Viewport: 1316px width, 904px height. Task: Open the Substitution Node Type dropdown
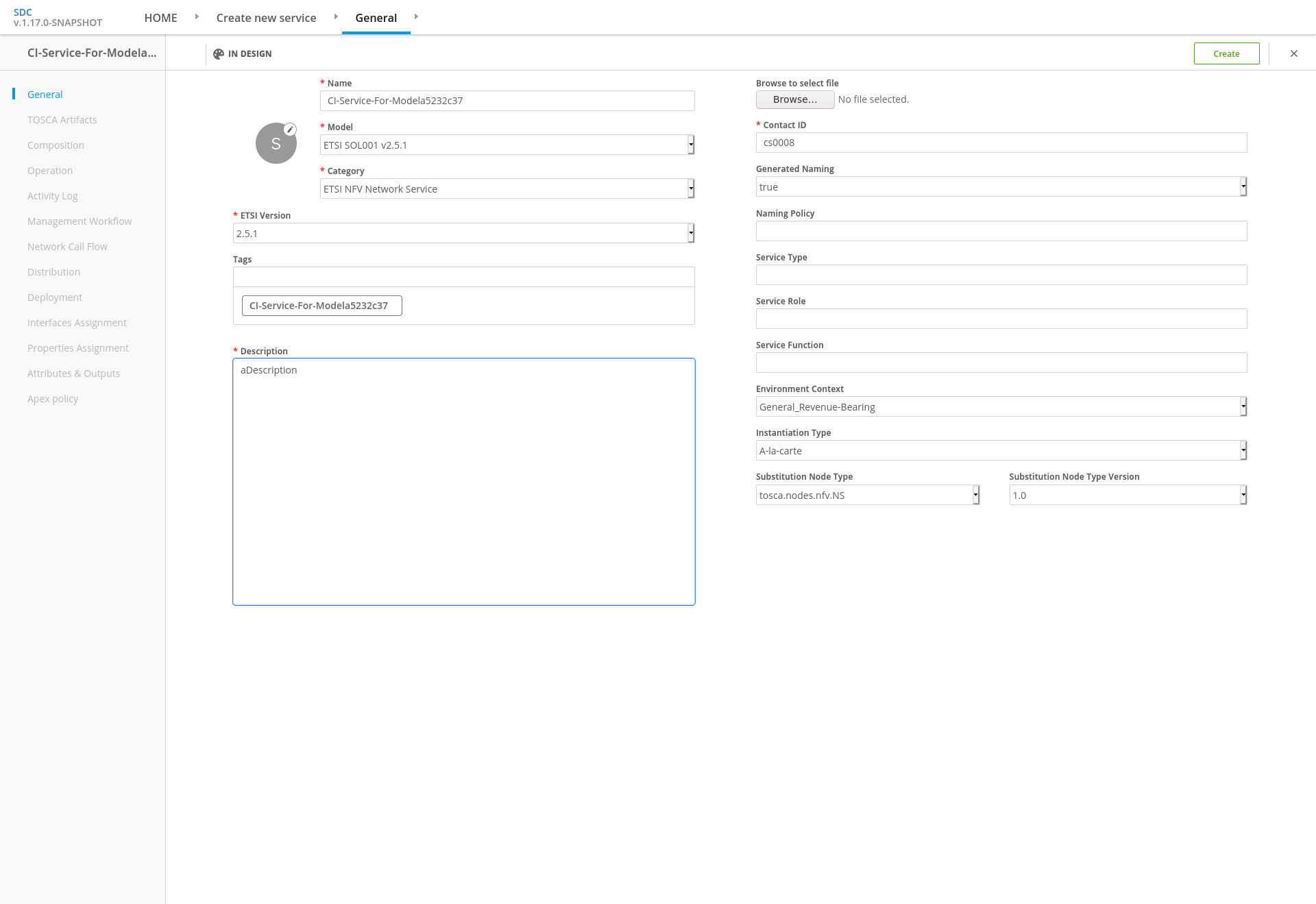pos(868,495)
